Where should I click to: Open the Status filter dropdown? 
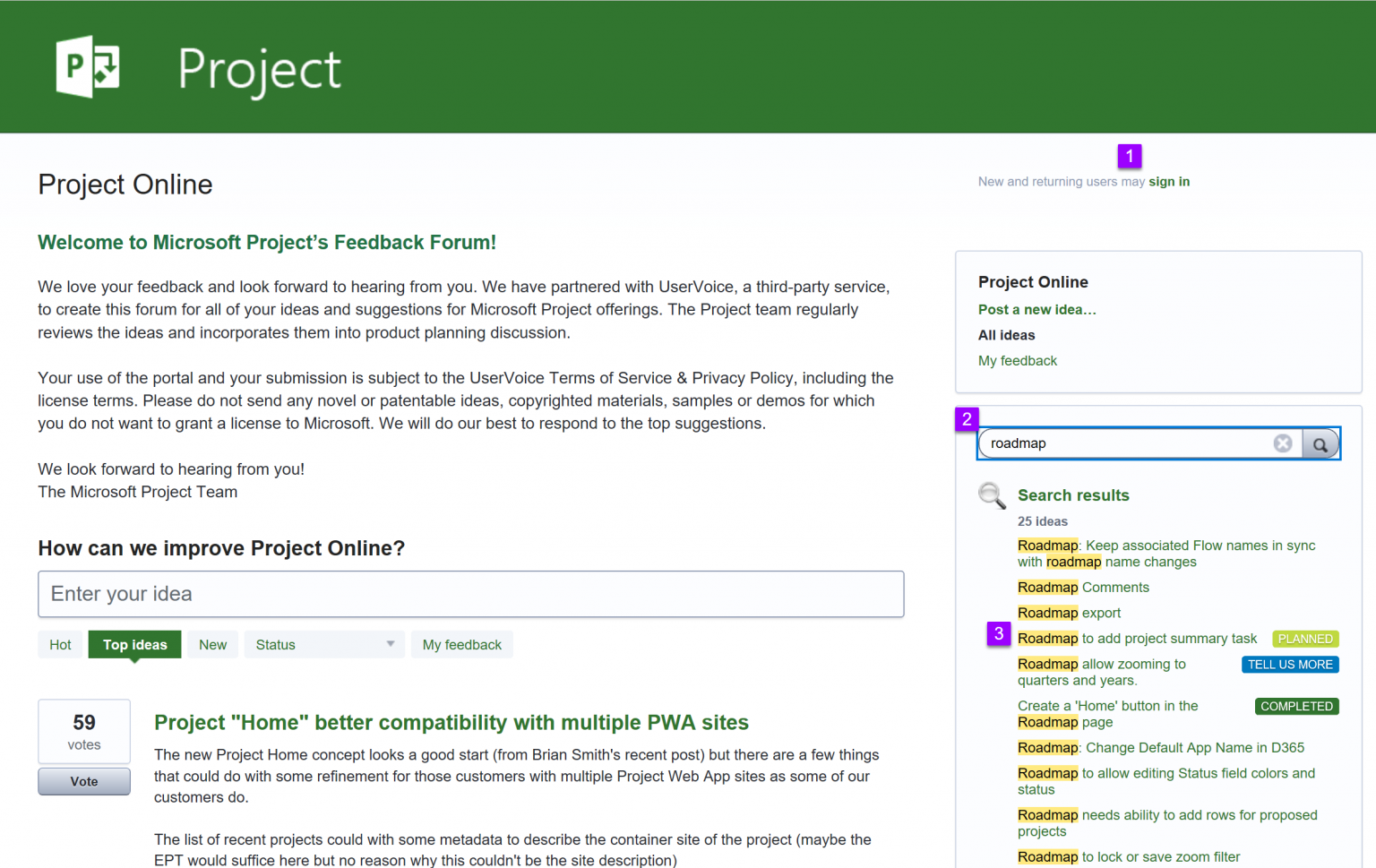point(323,644)
